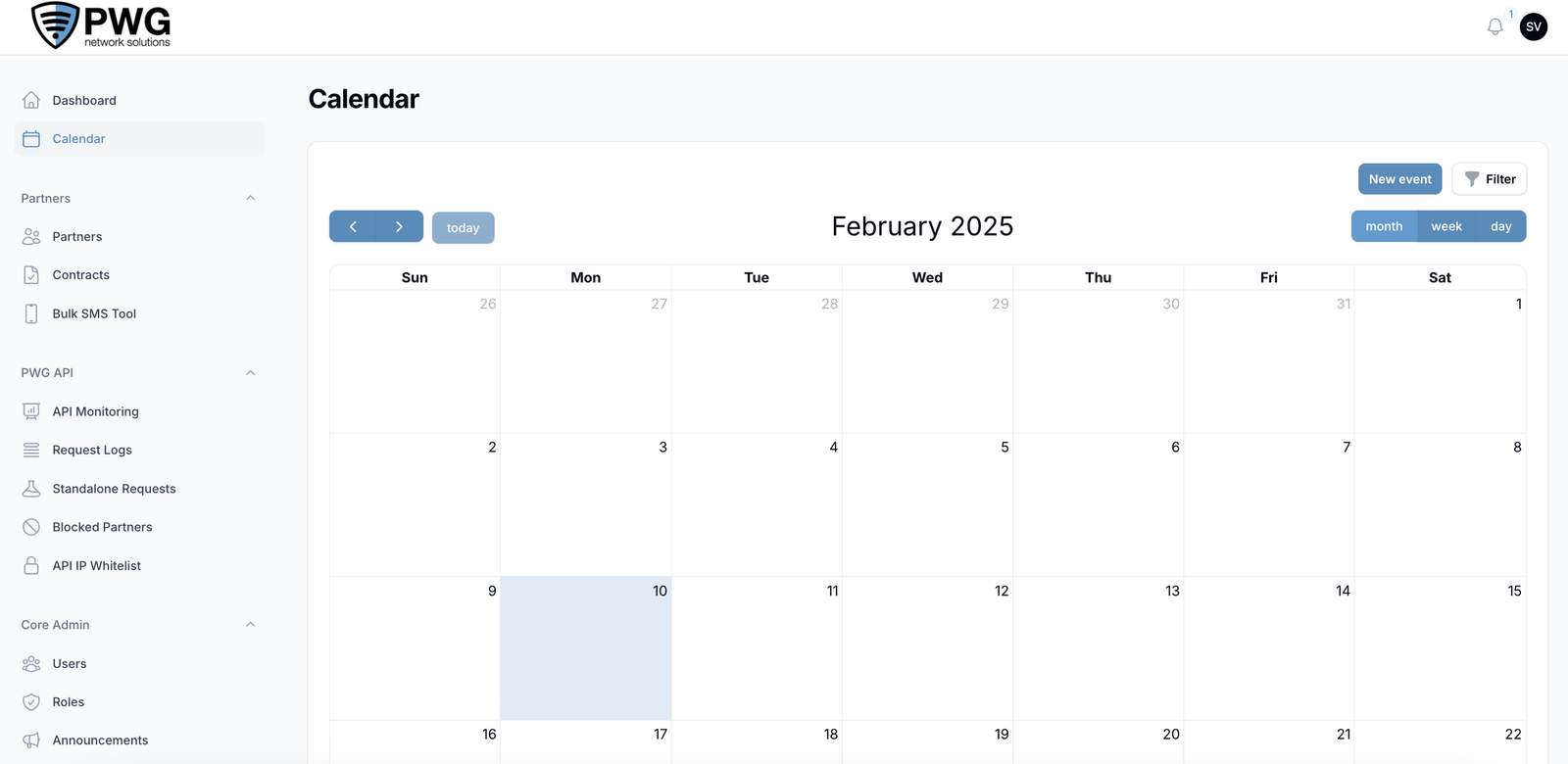Open Blocked Partners from the sidebar
The width and height of the screenshot is (1568, 764).
[x=102, y=527]
